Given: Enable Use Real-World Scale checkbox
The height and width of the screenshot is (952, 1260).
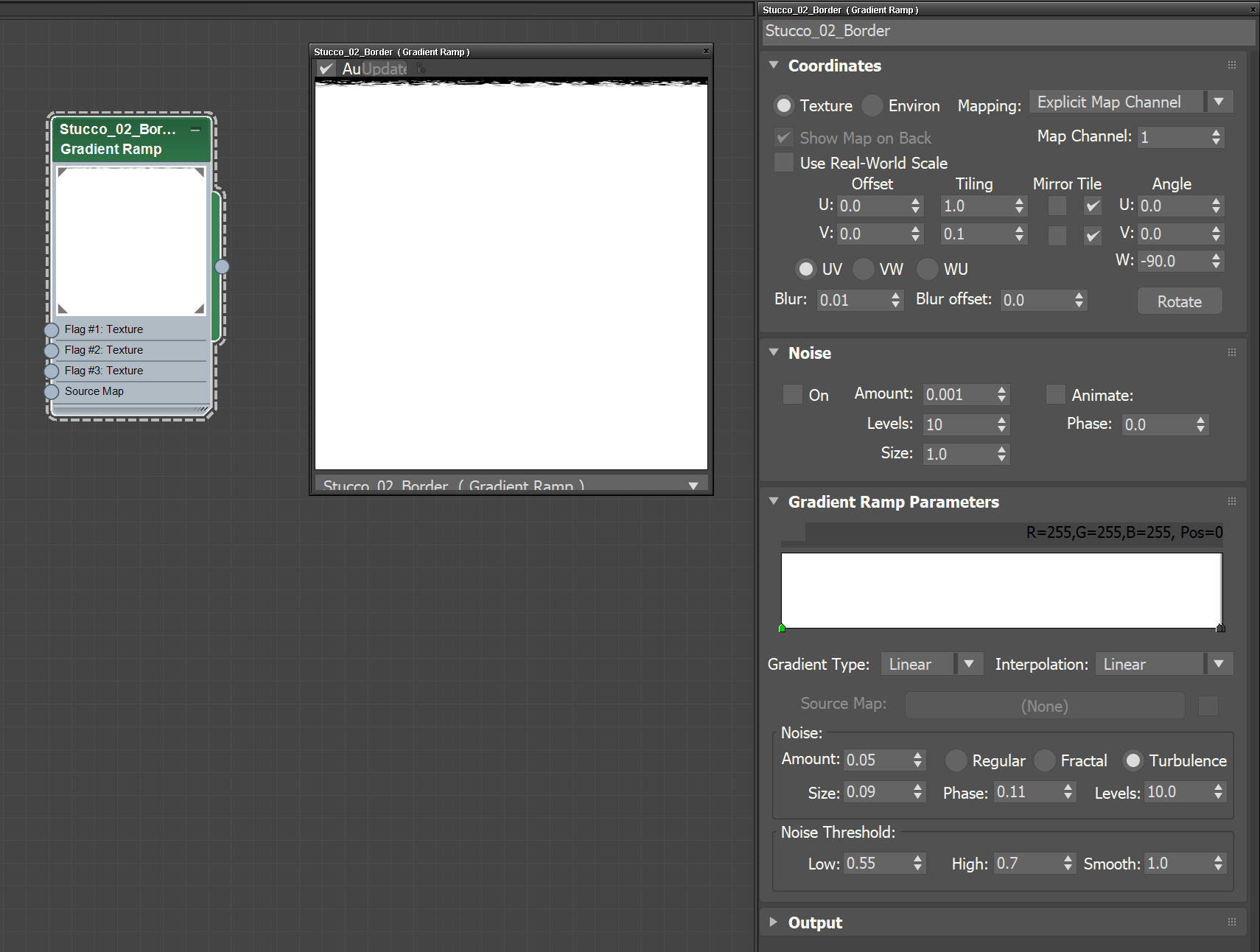Looking at the screenshot, I should point(784,163).
